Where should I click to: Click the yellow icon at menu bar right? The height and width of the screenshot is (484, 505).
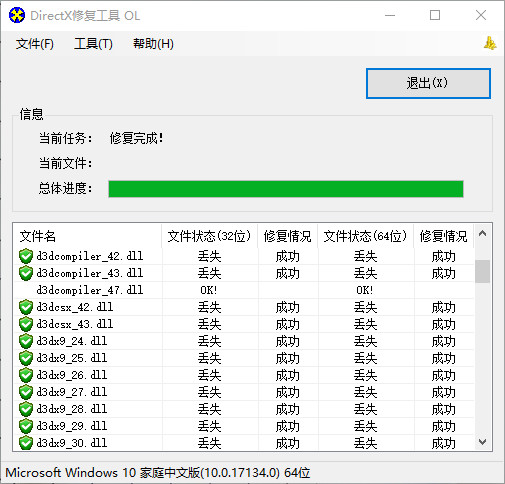(490, 43)
